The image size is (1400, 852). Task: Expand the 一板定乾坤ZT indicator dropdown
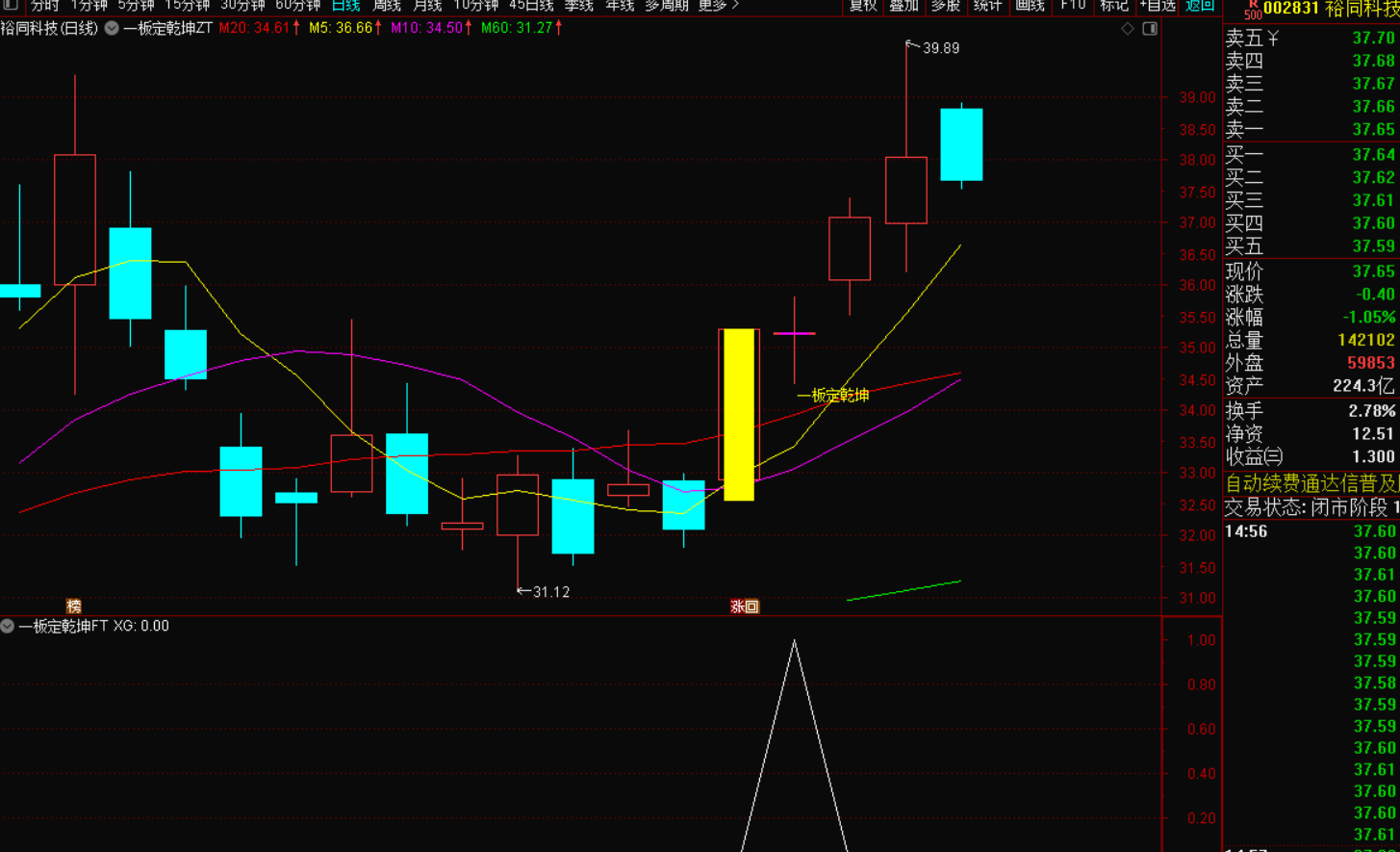click(112, 28)
